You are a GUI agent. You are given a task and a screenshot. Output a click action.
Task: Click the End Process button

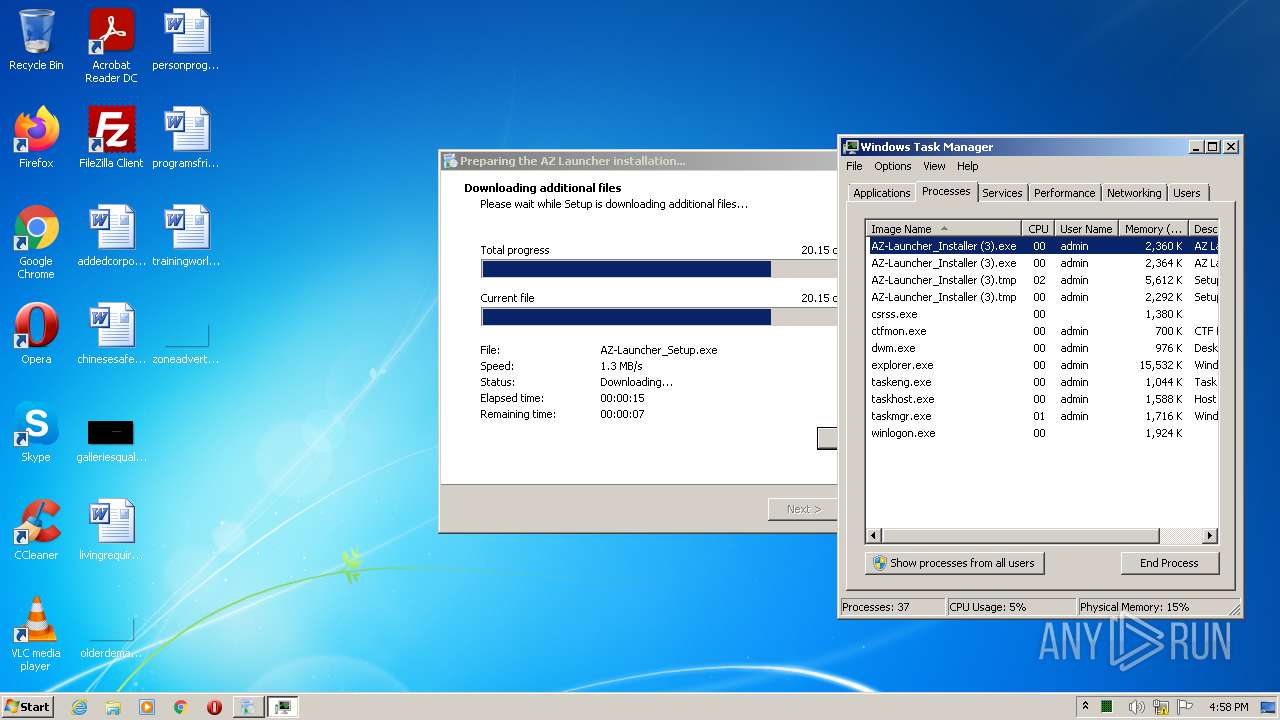click(x=1169, y=563)
